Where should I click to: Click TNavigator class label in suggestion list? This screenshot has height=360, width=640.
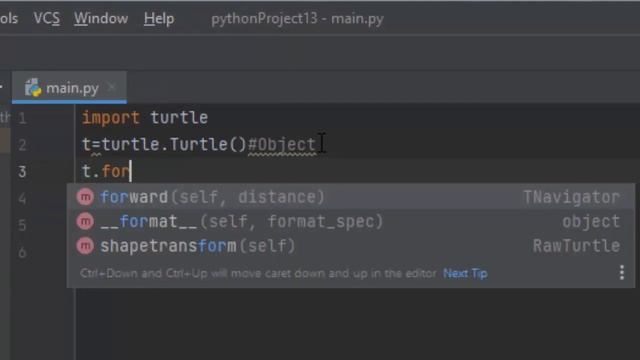(571, 197)
